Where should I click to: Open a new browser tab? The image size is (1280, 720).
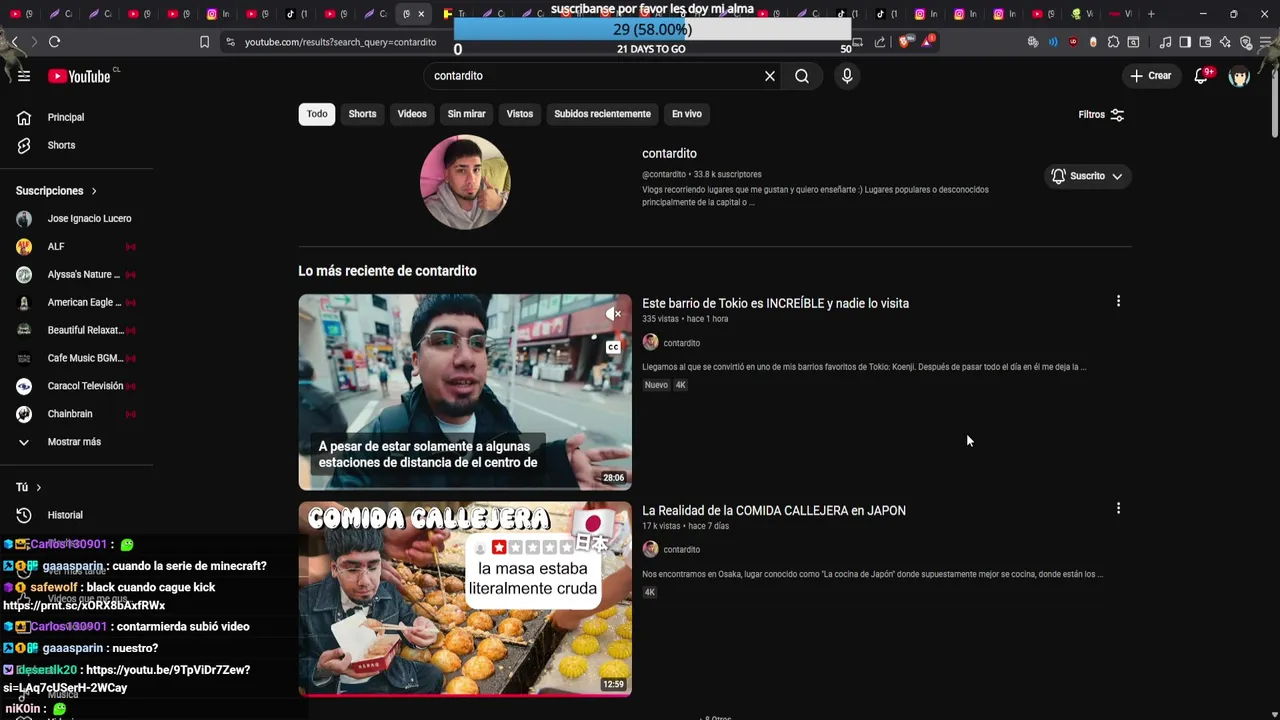click(1151, 14)
